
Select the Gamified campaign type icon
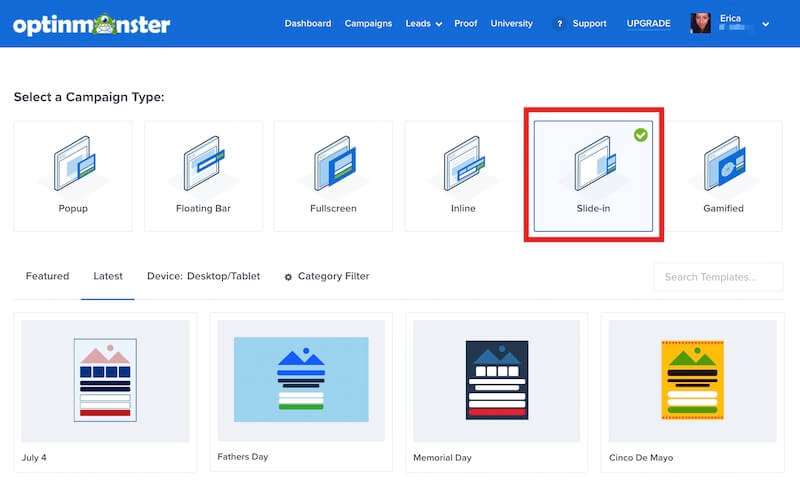tap(724, 163)
